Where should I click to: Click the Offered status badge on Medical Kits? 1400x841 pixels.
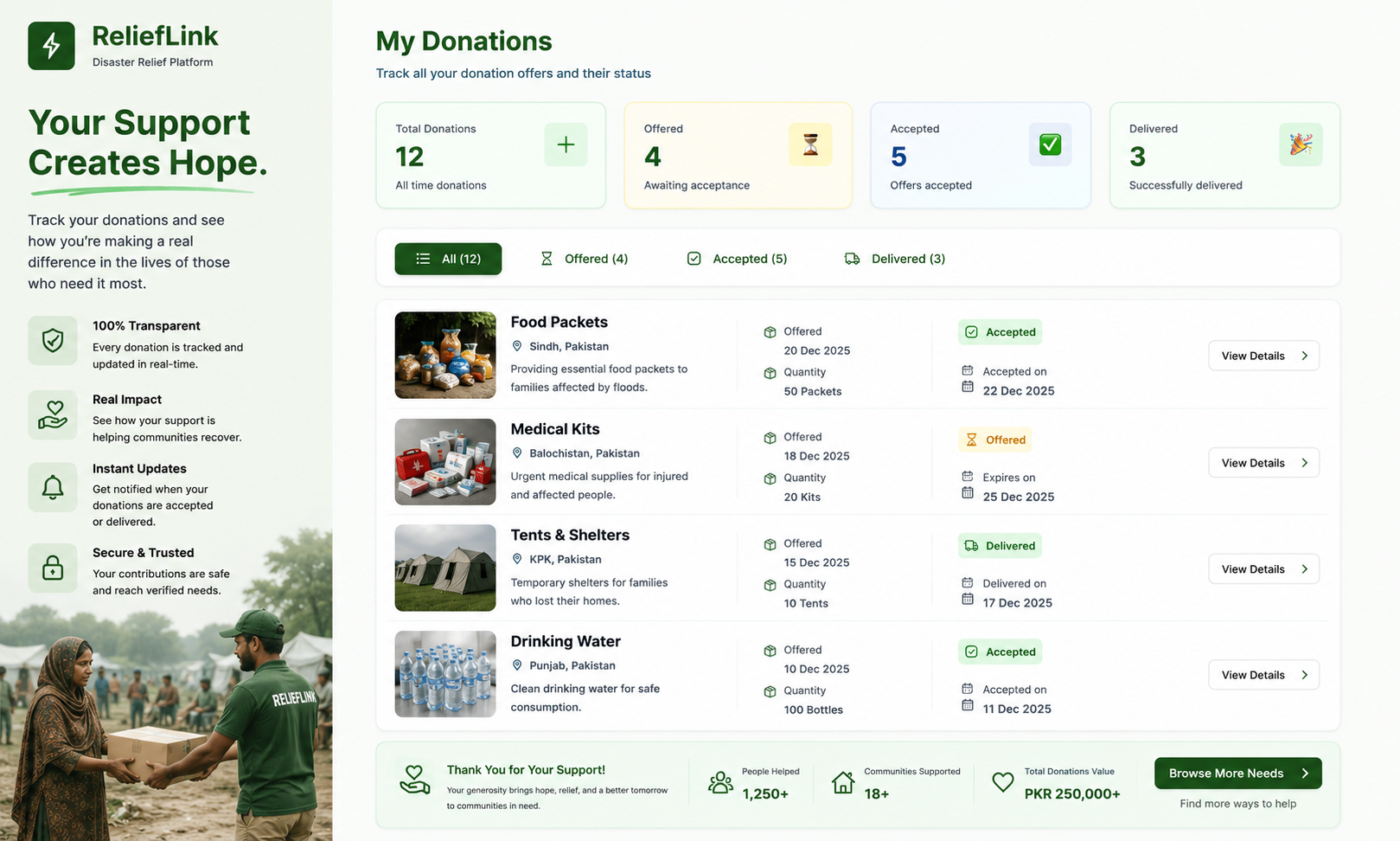(995, 440)
